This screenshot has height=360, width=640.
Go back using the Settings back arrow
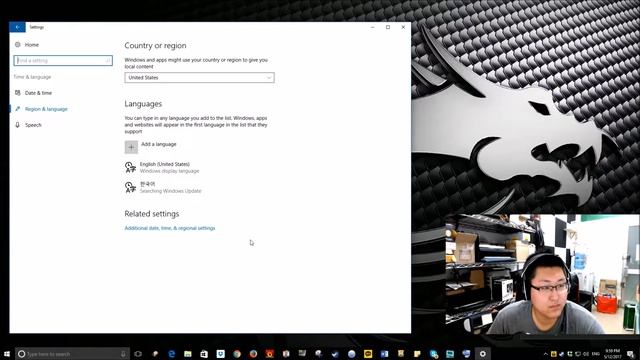click(x=17, y=27)
